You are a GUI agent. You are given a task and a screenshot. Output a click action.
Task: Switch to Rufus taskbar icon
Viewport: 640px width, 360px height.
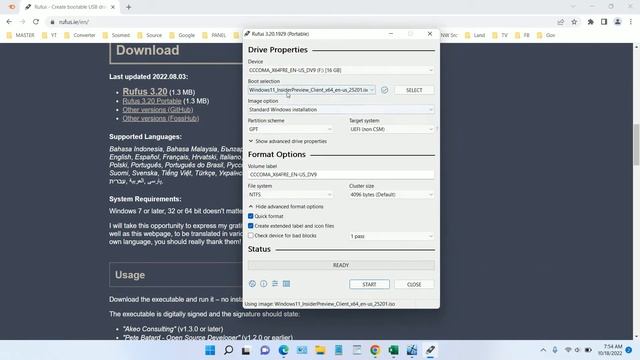coord(430,350)
